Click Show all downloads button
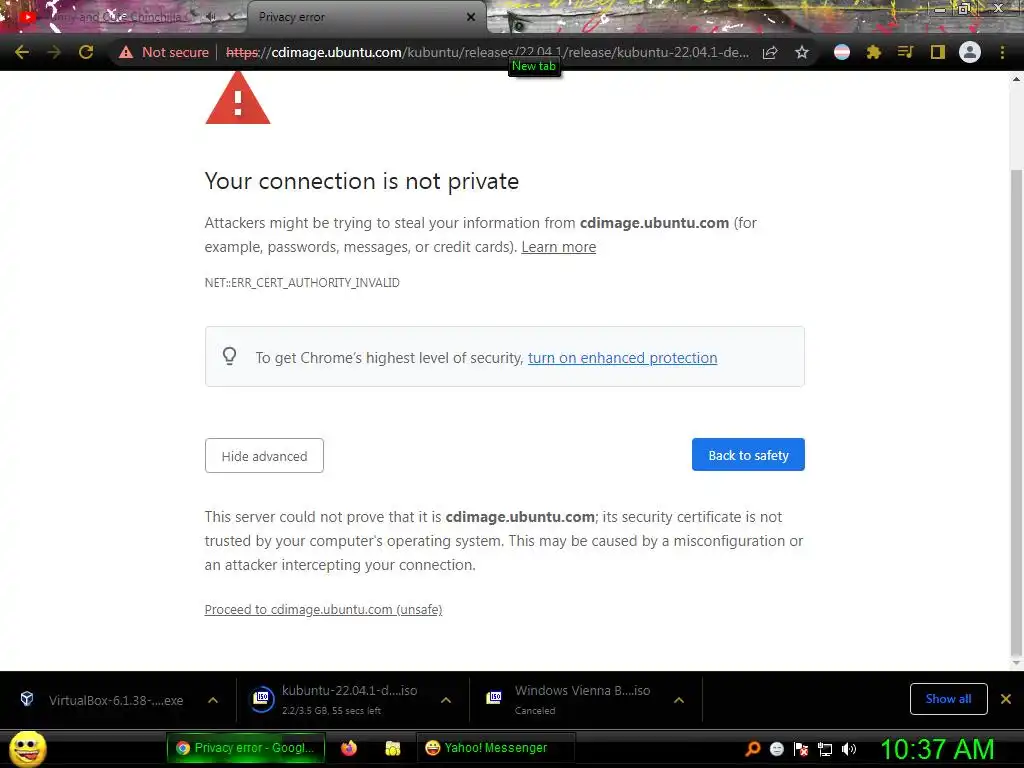Screen dimensions: 1024x768 coord(948,699)
